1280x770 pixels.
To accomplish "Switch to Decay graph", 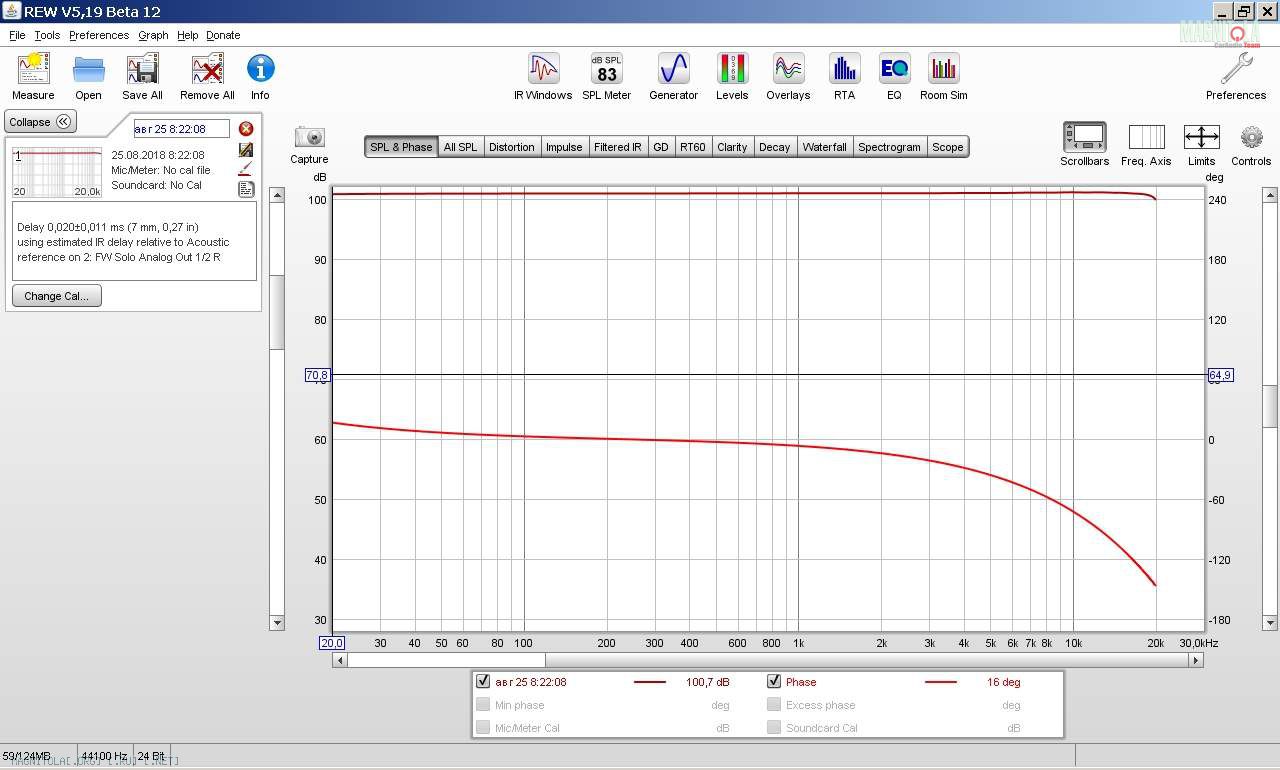I will (774, 147).
